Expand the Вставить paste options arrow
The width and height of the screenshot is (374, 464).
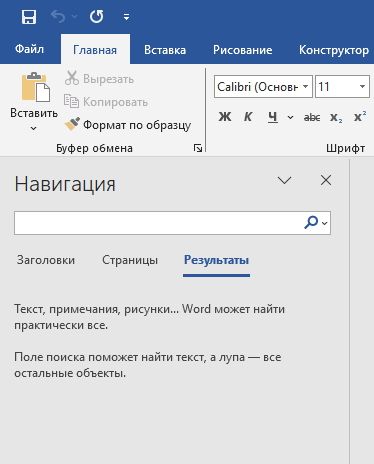pos(33,128)
